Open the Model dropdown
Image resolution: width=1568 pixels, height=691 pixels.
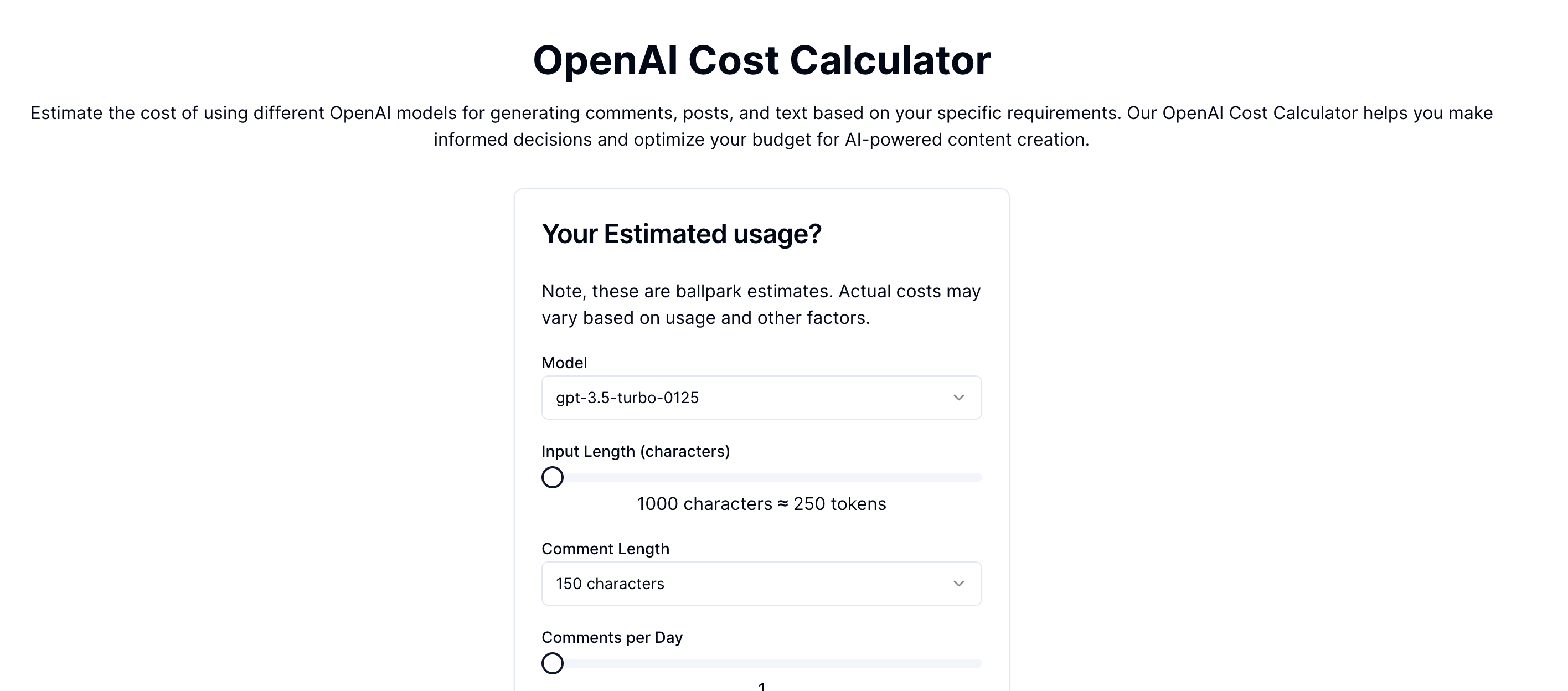(x=761, y=398)
